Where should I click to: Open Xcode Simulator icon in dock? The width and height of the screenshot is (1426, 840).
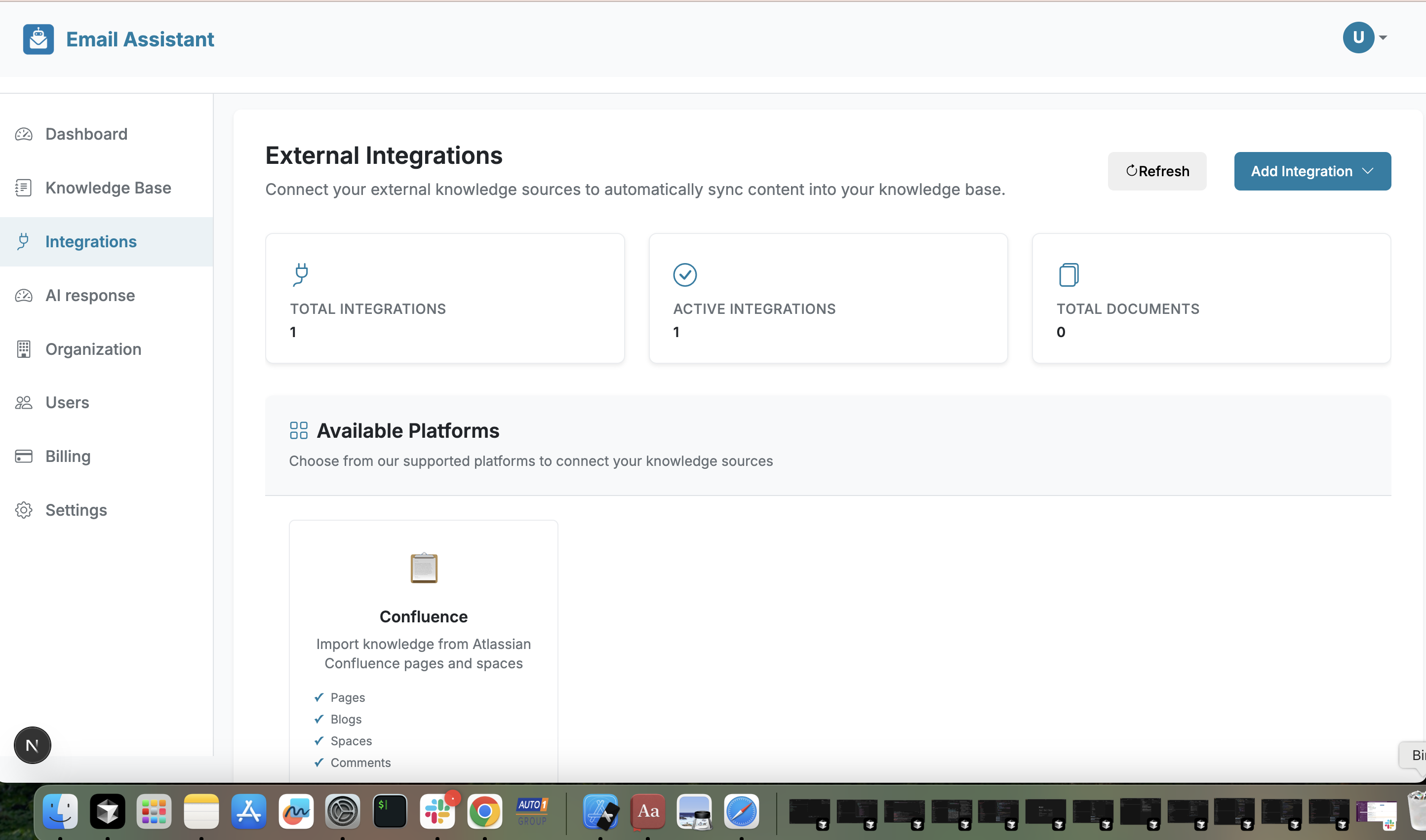pos(600,811)
